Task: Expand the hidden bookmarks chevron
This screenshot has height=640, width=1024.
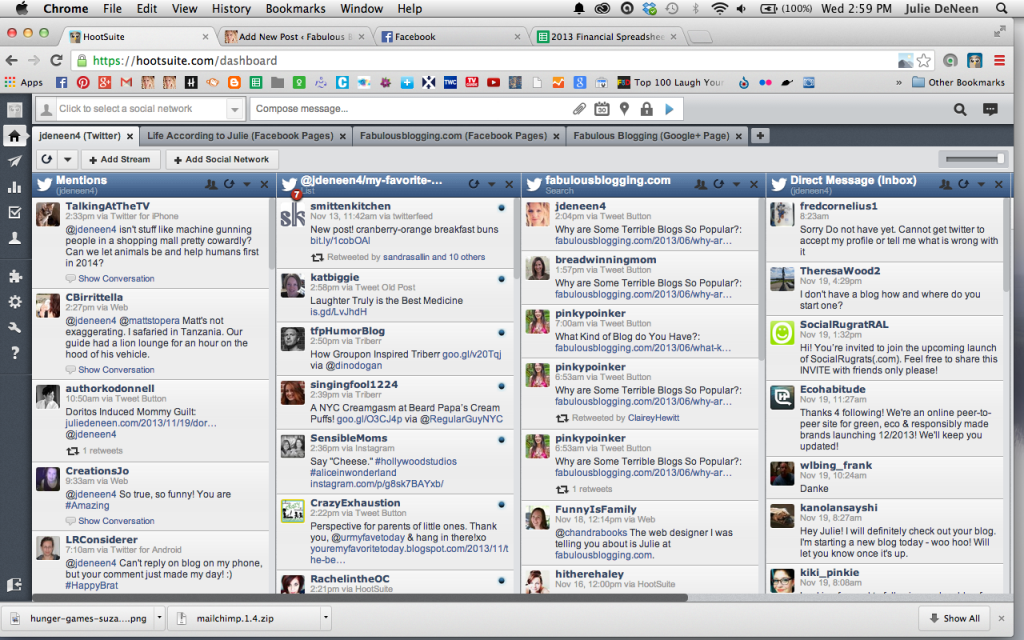Action: pyautogui.click(x=899, y=82)
